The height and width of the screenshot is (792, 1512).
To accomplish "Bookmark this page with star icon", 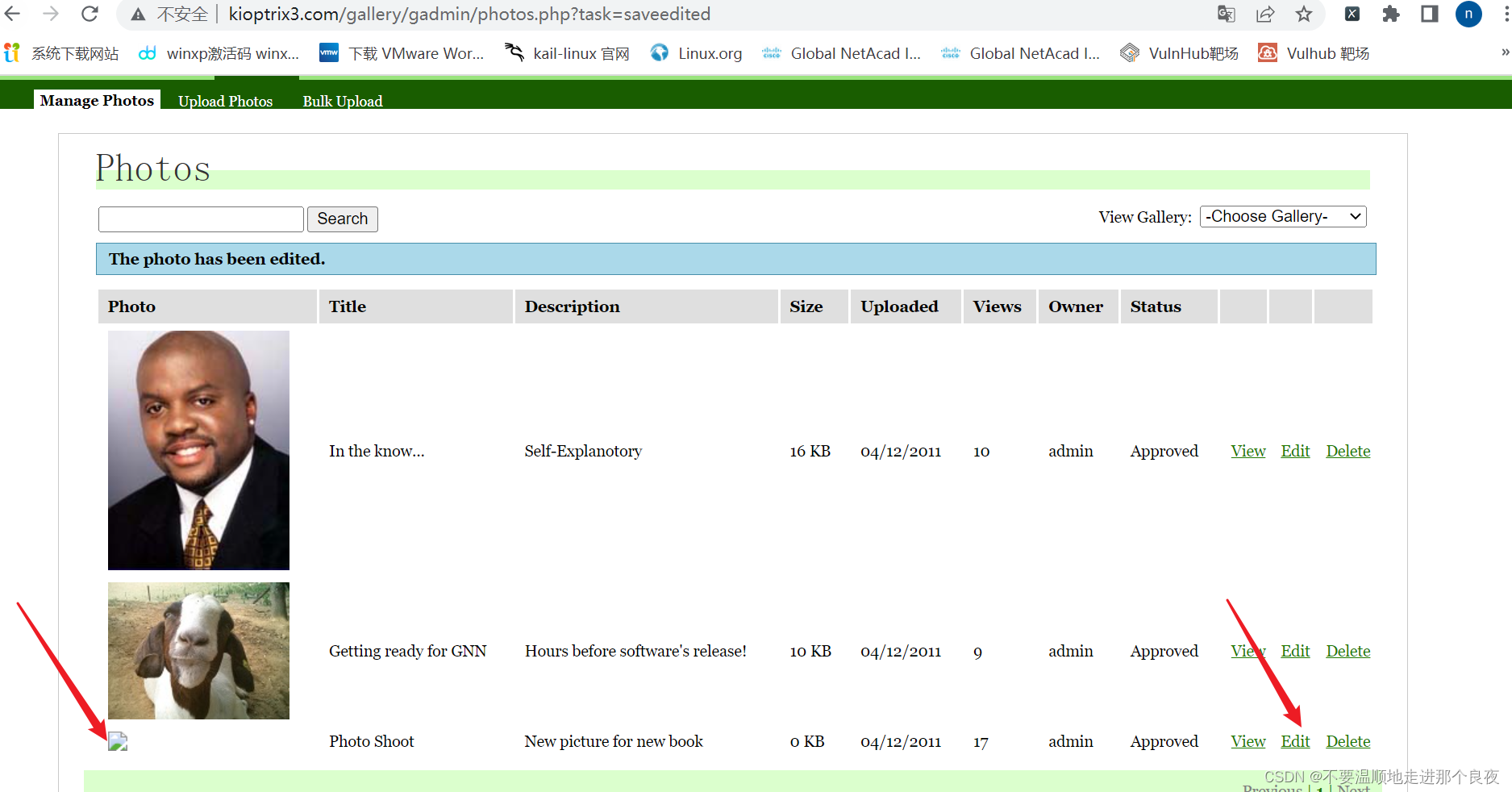I will coord(1304,14).
